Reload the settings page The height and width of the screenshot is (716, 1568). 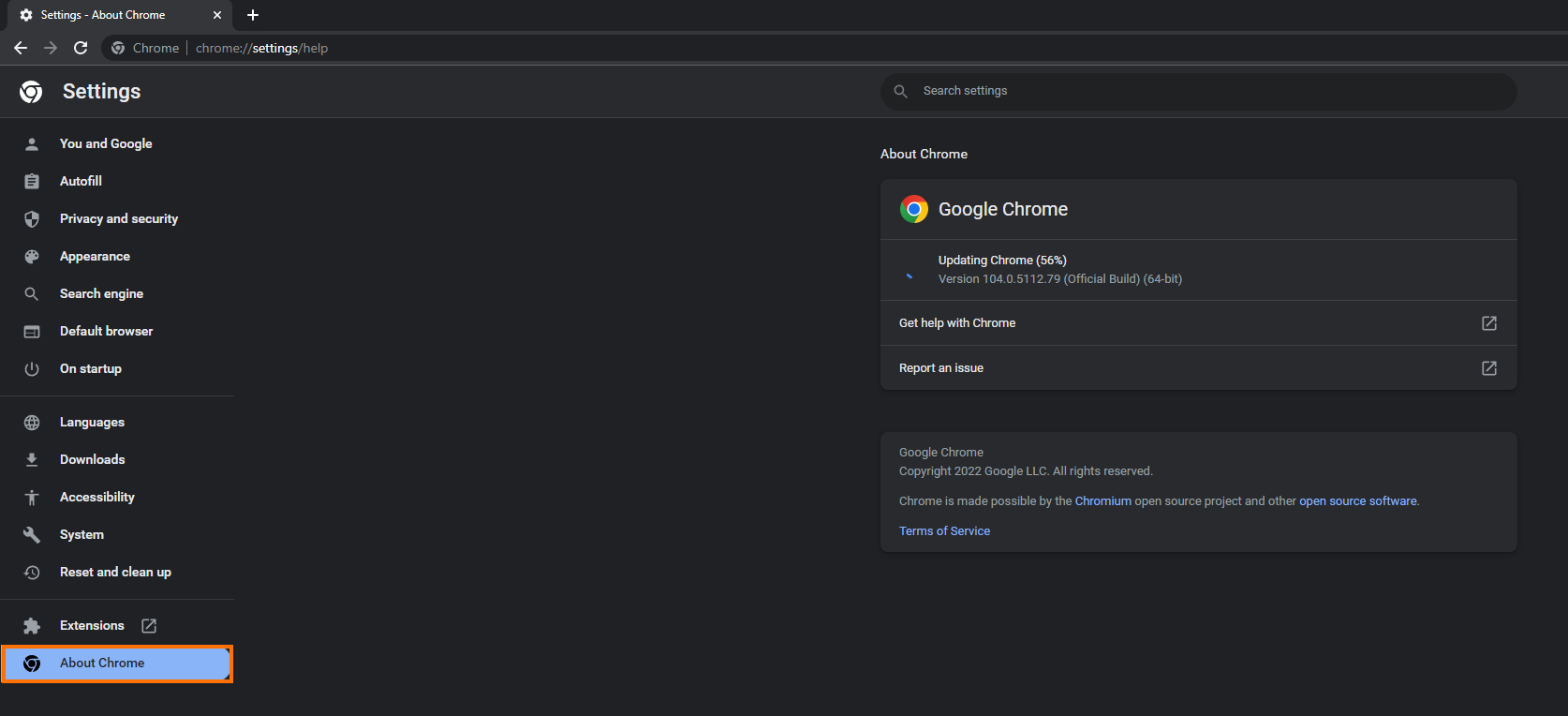(81, 48)
